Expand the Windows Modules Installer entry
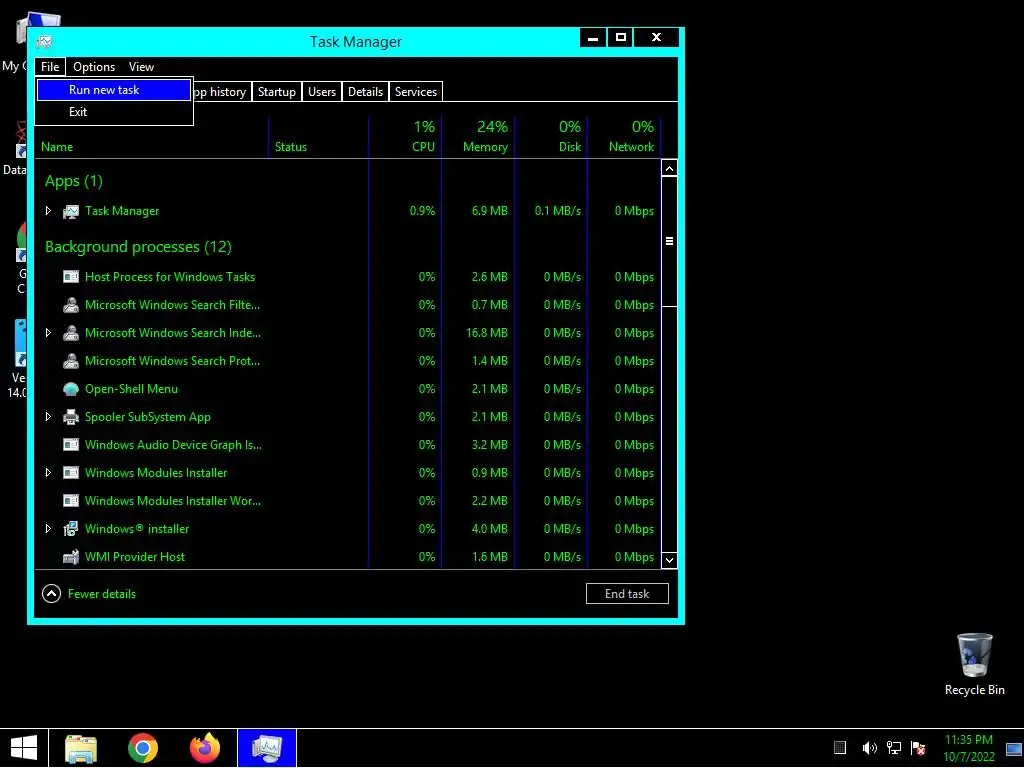This screenshot has width=1024, height=768. click(48, 473)
